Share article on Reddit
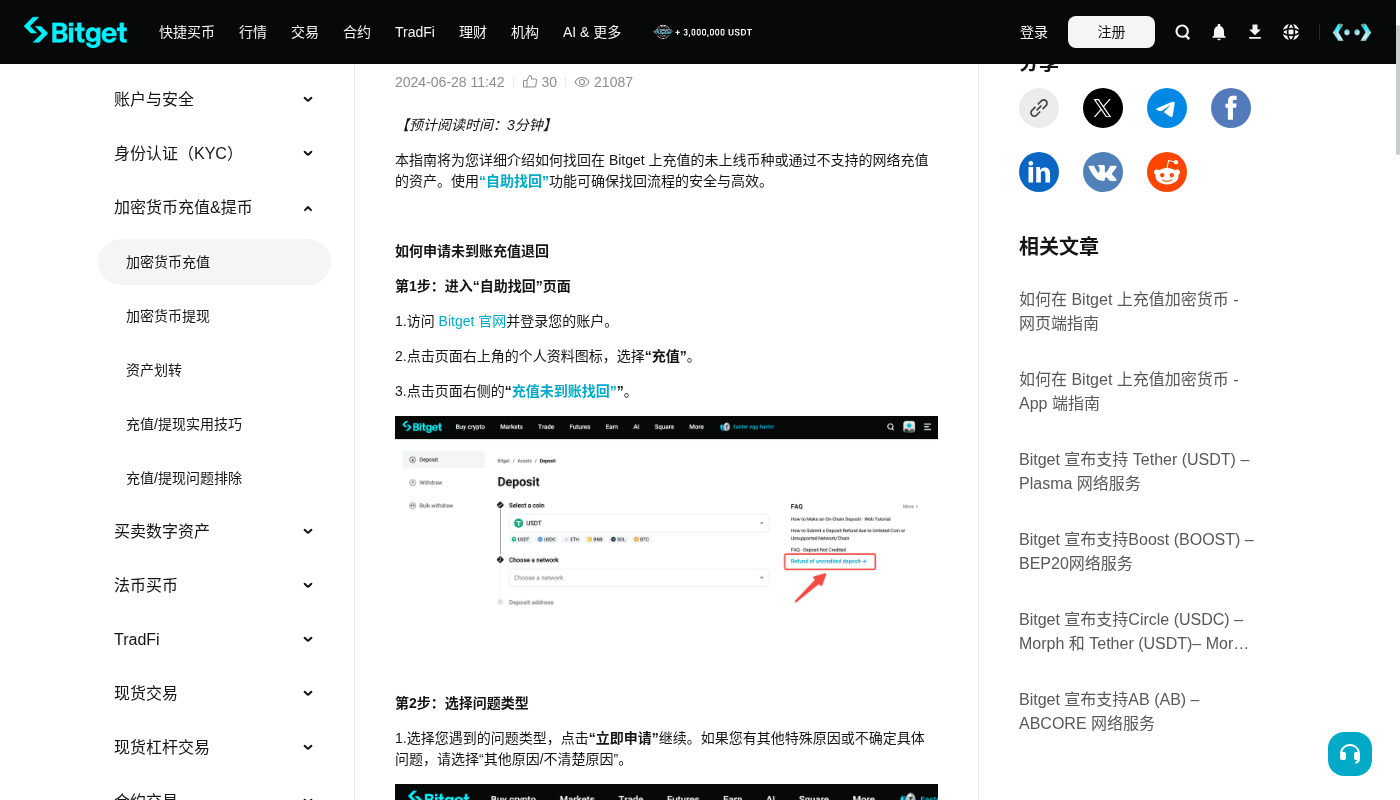The height and width of the screenshot is (800, 1400). pyautogui.click(x=1167, y=172)
